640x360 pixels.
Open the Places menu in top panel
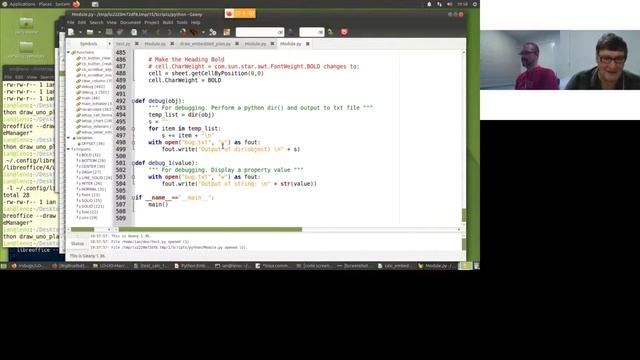point(45,4)
